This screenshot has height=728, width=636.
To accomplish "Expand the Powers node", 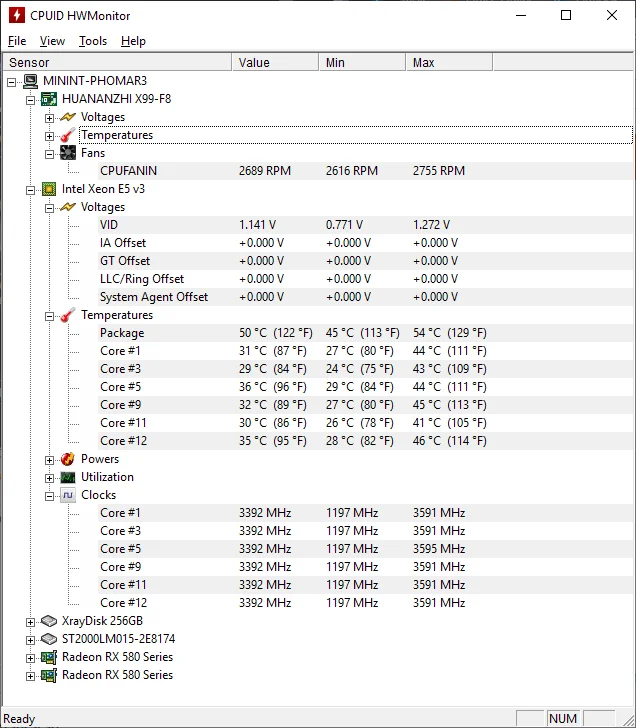I will pos(49,460).
